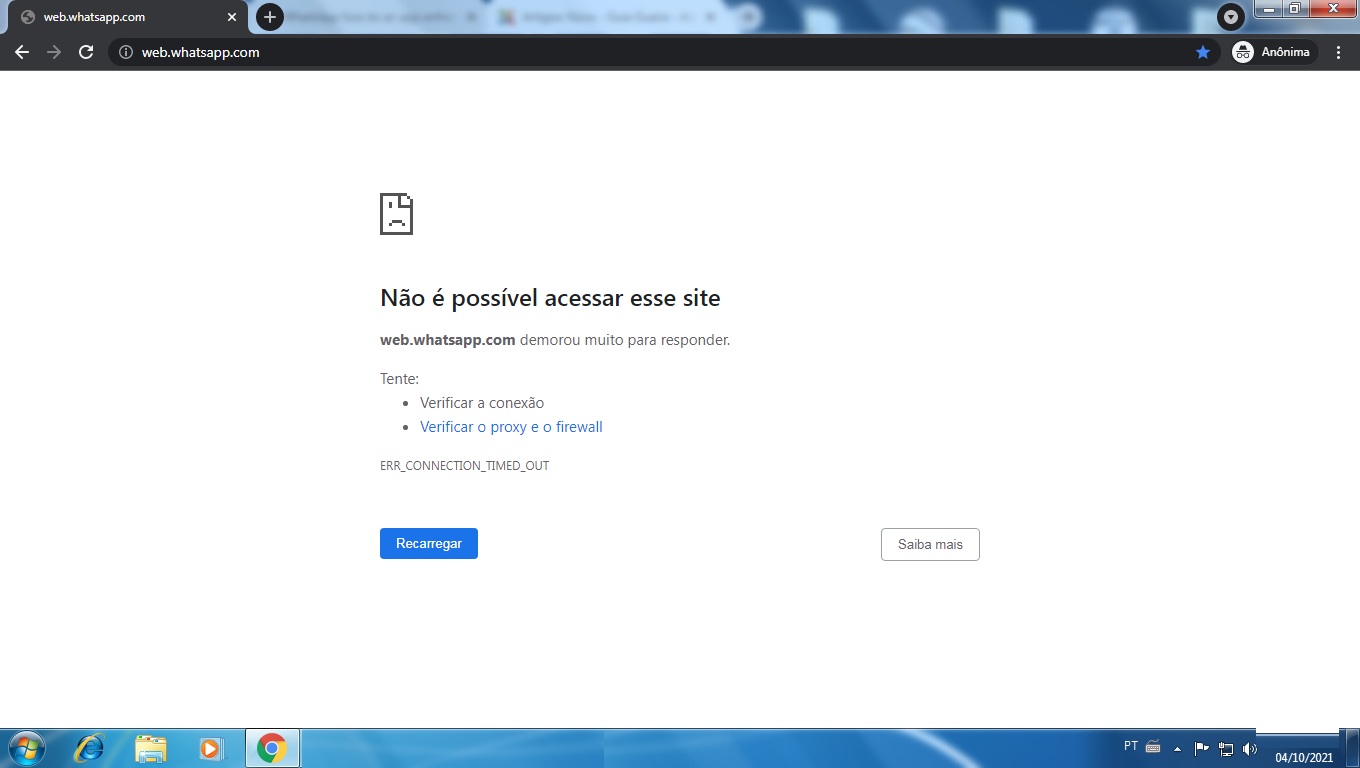Click the ERR_CONNECTION_TIMED_OUT error code text
The width and height of the screenshot is (1360, 768).
464,466
